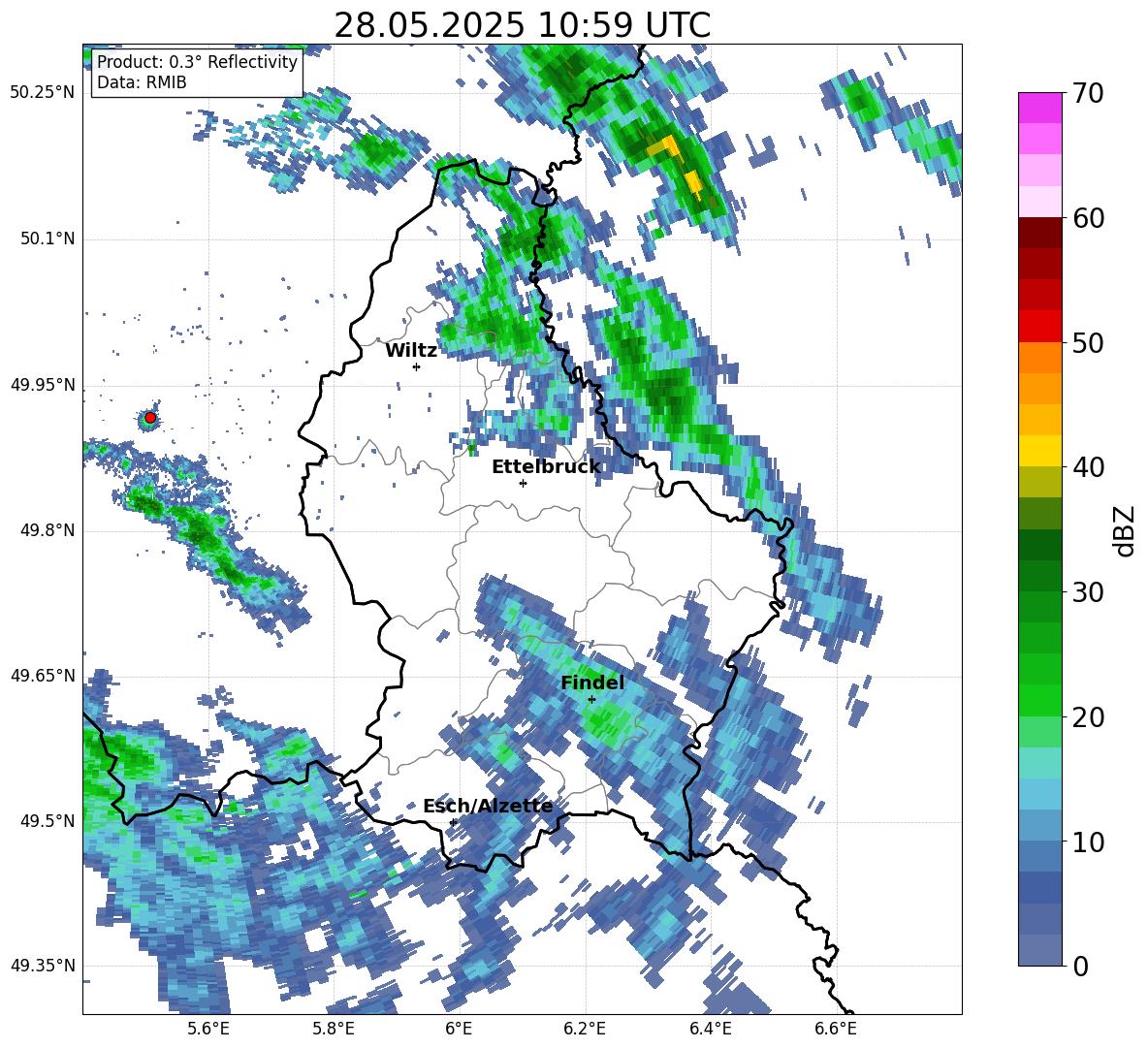The width and height of the screenshot is (1148, 1048).
Task: Click the dark green colorbar swatch near 30
Action: tap(1039, 575)
